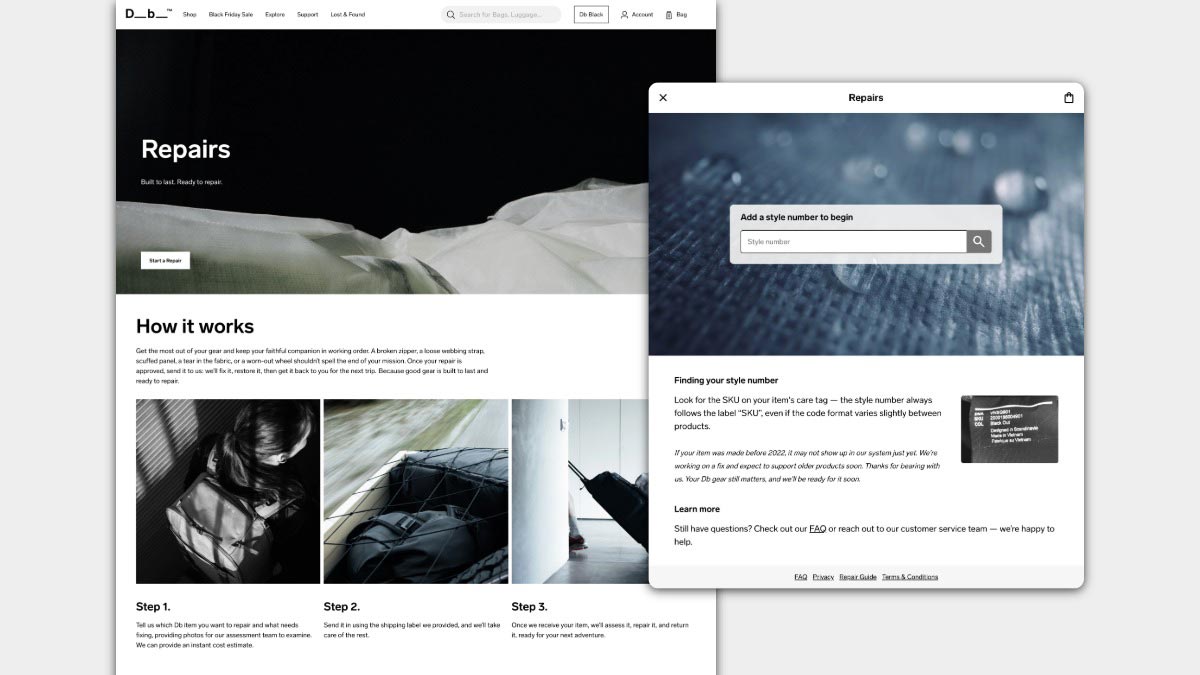The image size is (1200, 675).
Task: Click the header search magnifier icon
Action: (451, 15)
